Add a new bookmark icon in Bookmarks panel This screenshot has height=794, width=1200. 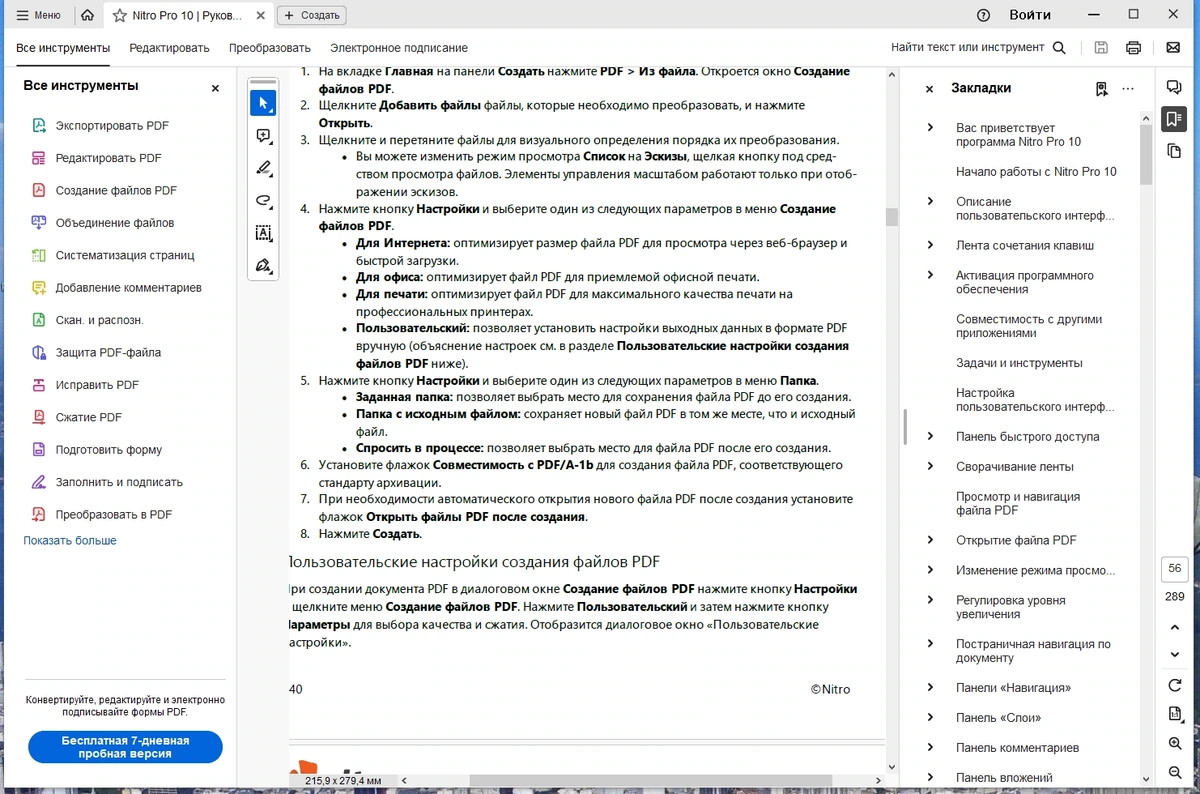(1101, 88)
